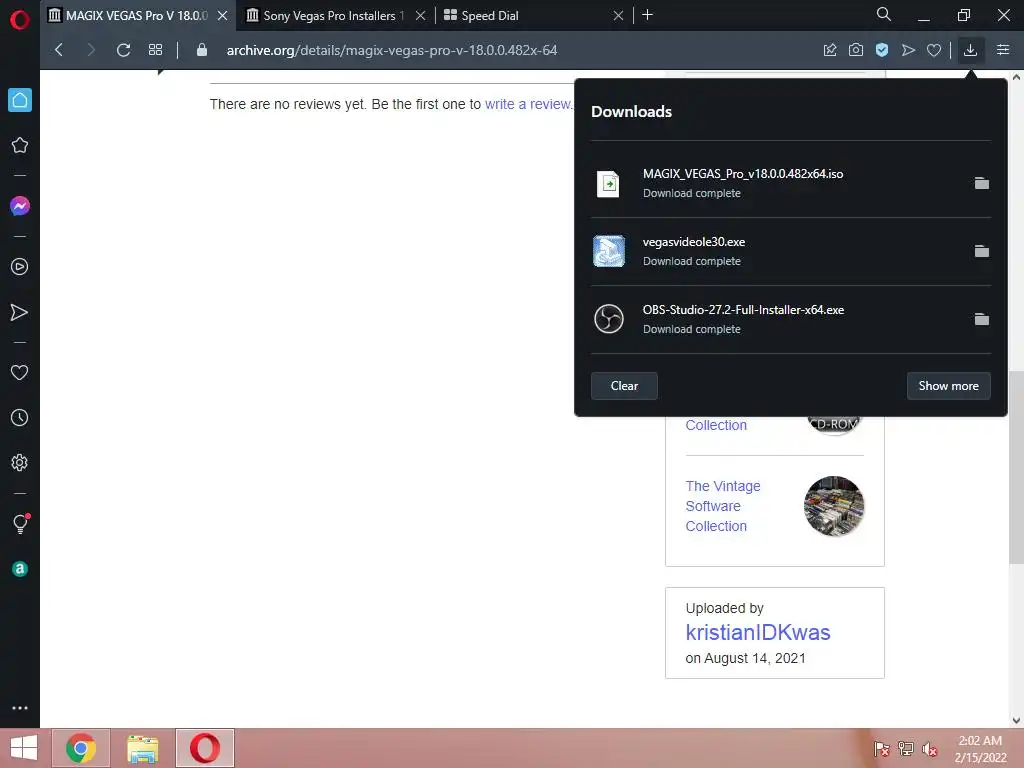Click the share/edit page icon
Image resolution: width=1024 pixels, height=768 pixels.
coord(830,50)
